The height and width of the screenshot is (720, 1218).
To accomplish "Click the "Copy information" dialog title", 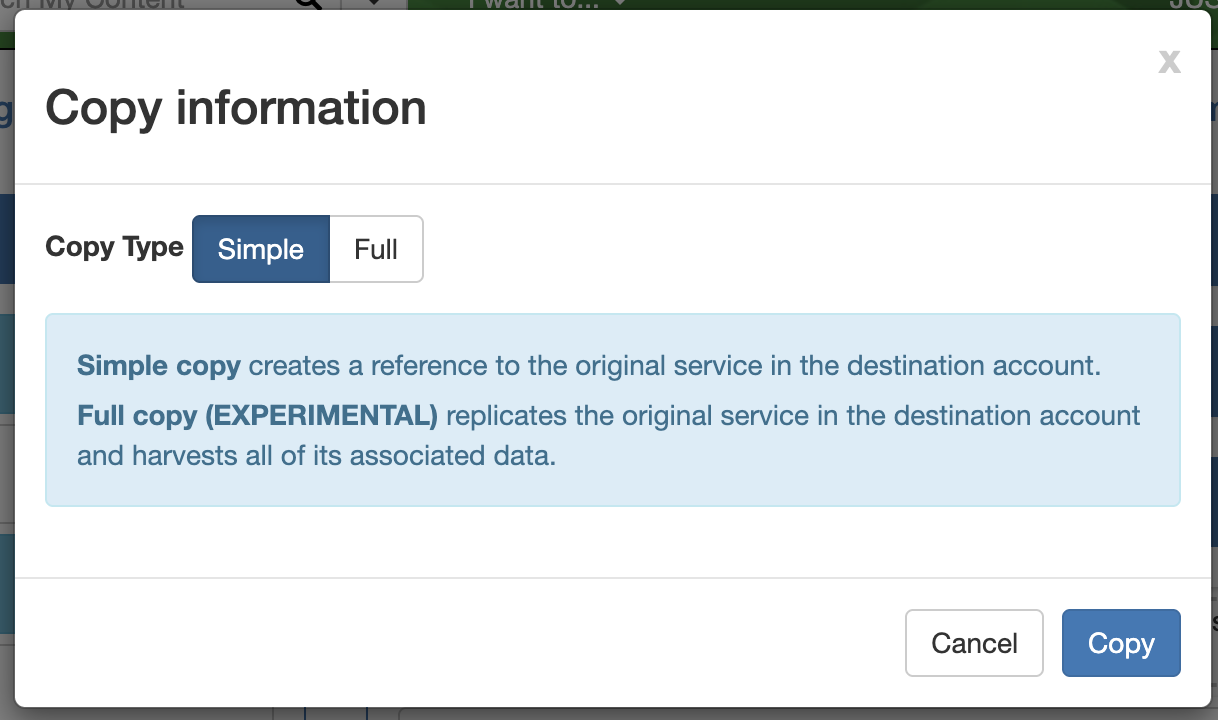I will [236, 108].
